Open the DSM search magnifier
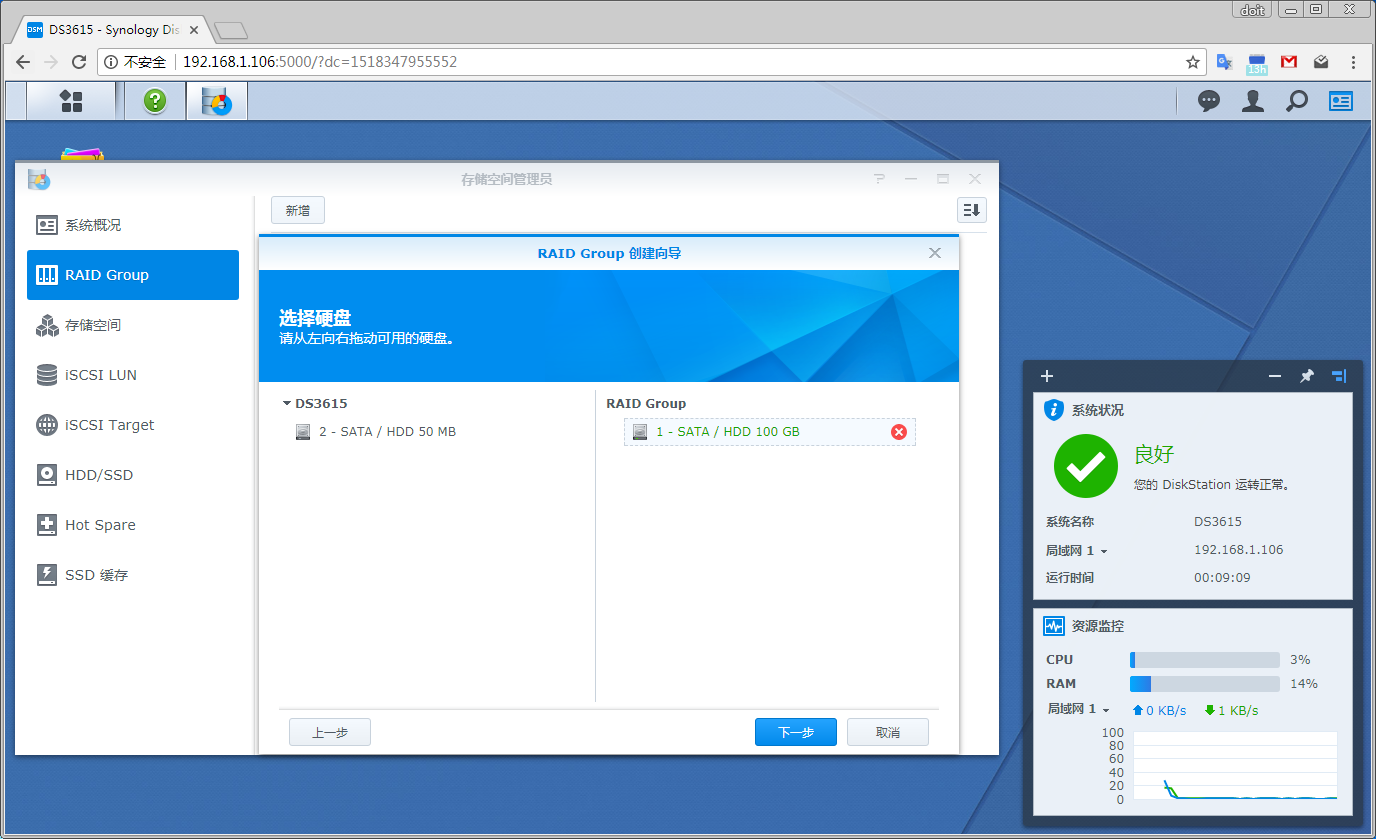 (1297, 101)
